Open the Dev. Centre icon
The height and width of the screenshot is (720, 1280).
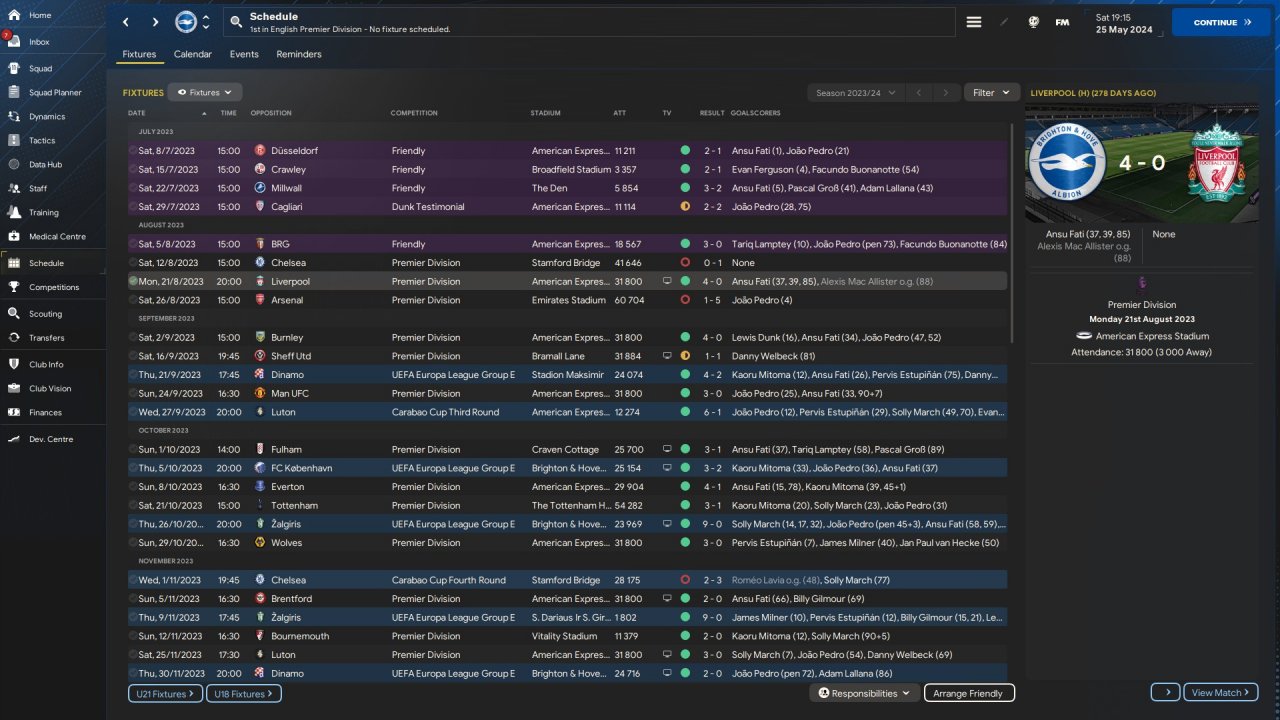(x=14, y=439)
